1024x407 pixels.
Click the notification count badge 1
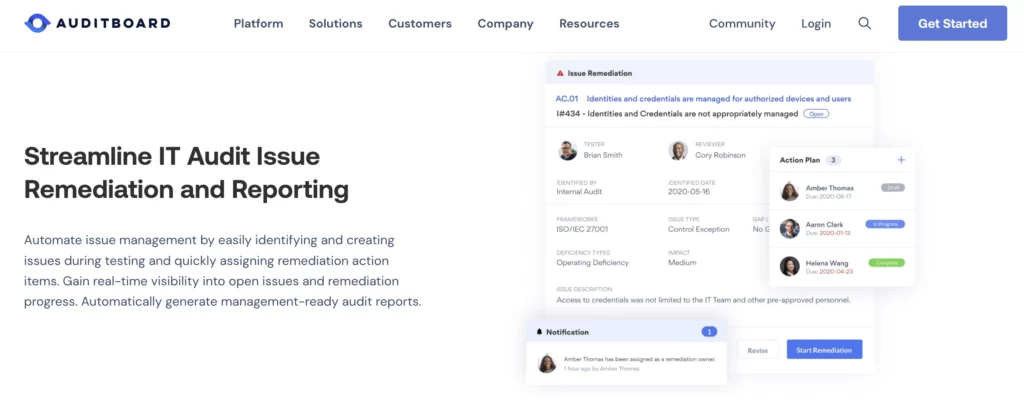709,332
